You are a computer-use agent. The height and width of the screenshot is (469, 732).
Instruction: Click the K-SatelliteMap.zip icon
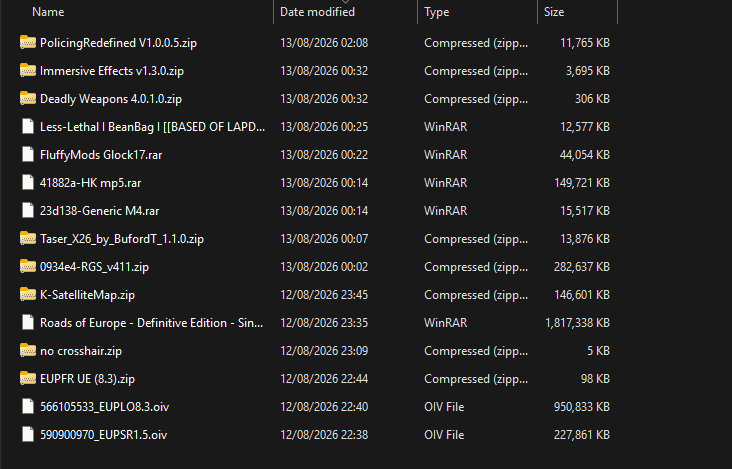(28, 294)
